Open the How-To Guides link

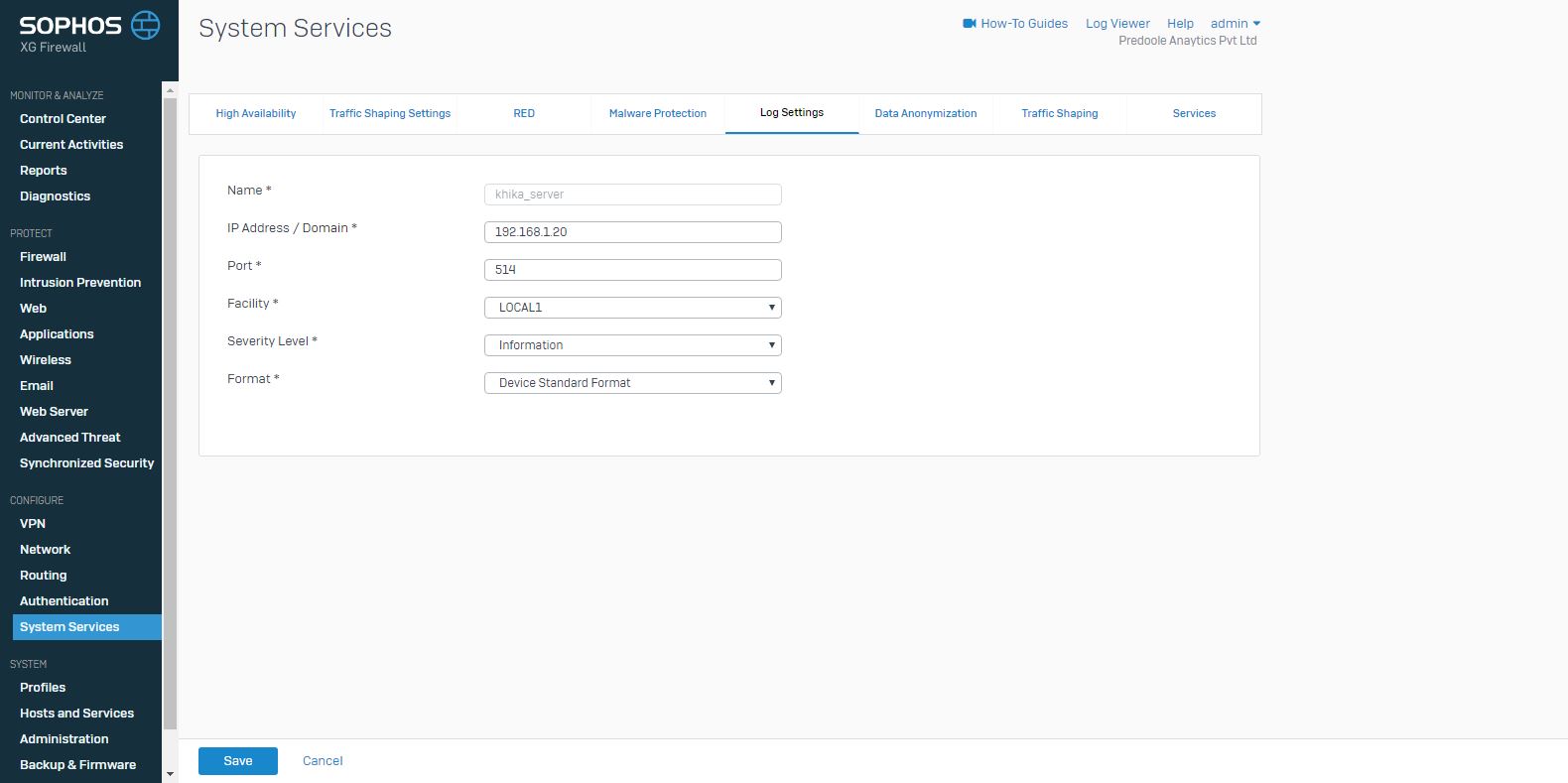click(x=1024, y=23)
